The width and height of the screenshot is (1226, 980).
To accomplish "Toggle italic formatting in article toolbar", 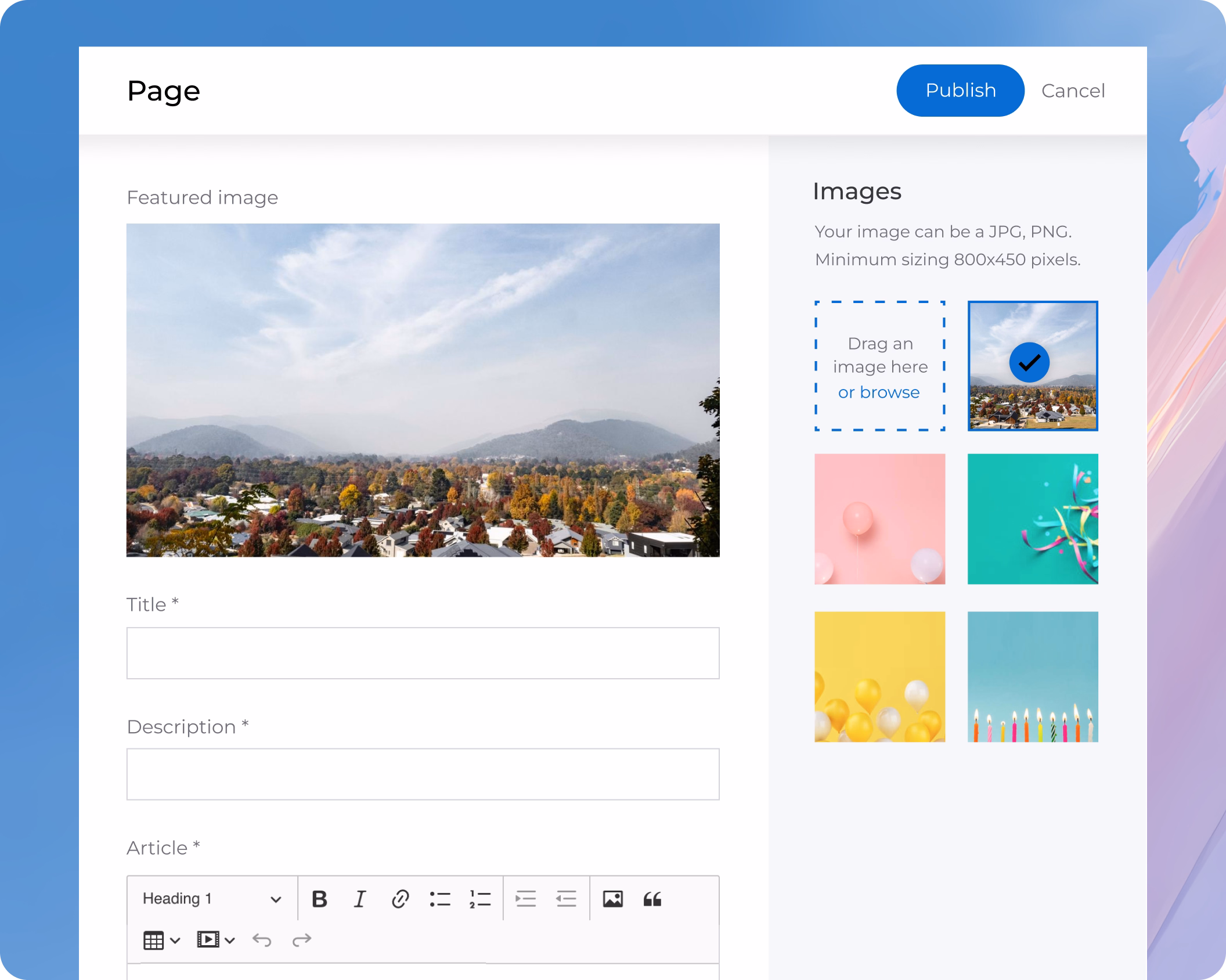I will coord(360,899).
